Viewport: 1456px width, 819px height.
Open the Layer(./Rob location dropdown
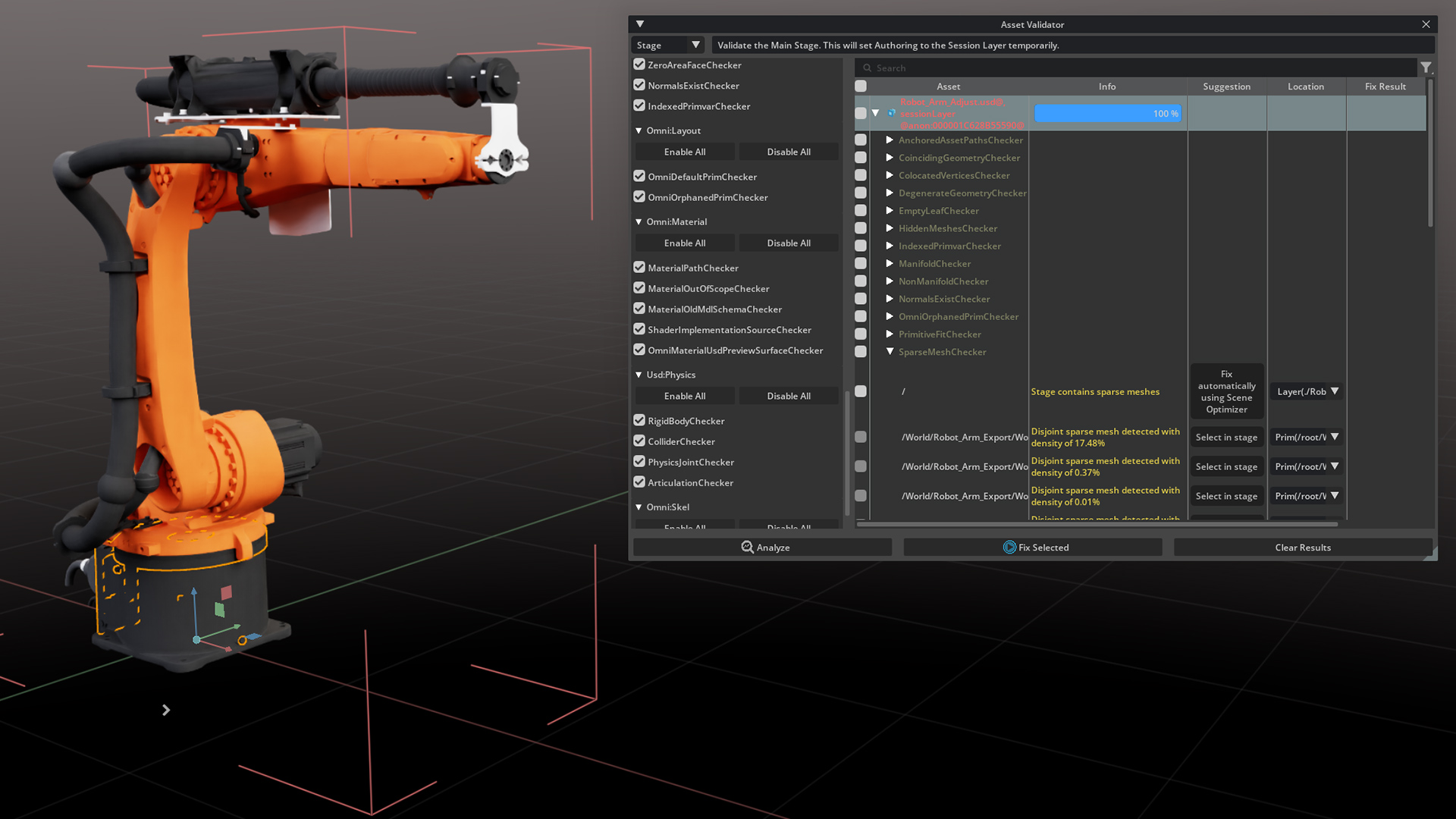click(1307, 391)
